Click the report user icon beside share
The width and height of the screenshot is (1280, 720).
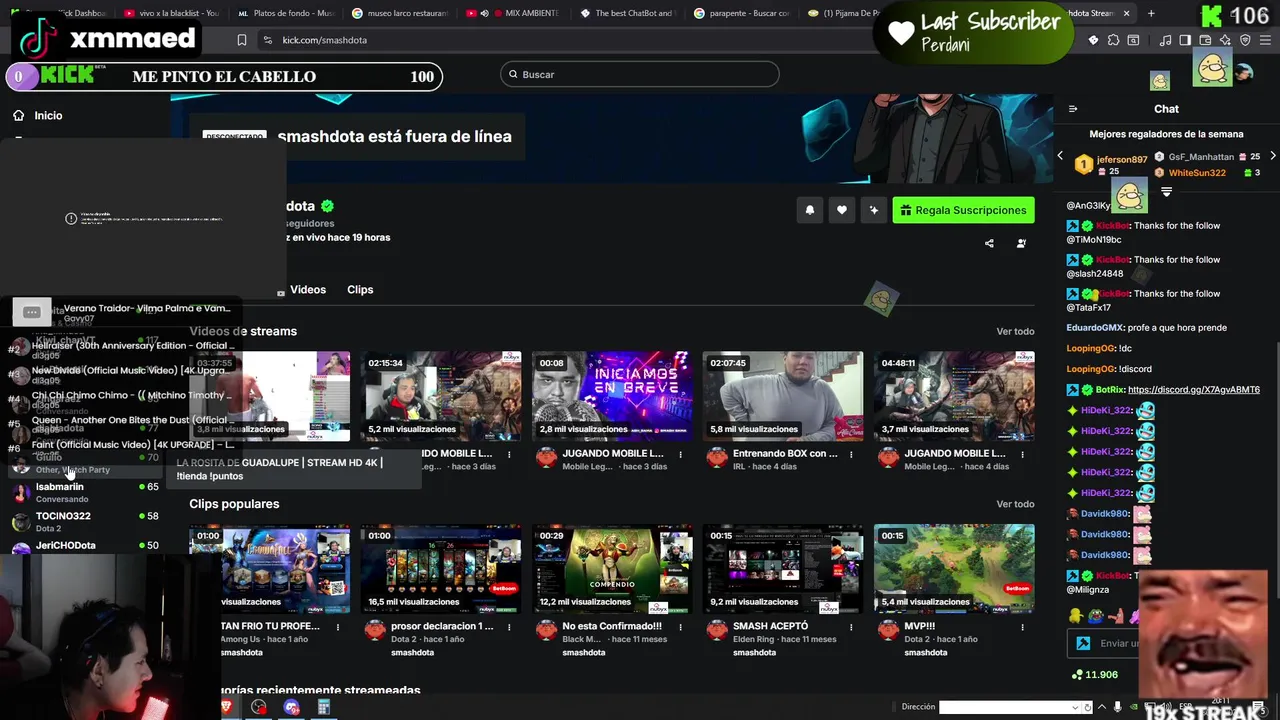click(x=1021, y=243)
